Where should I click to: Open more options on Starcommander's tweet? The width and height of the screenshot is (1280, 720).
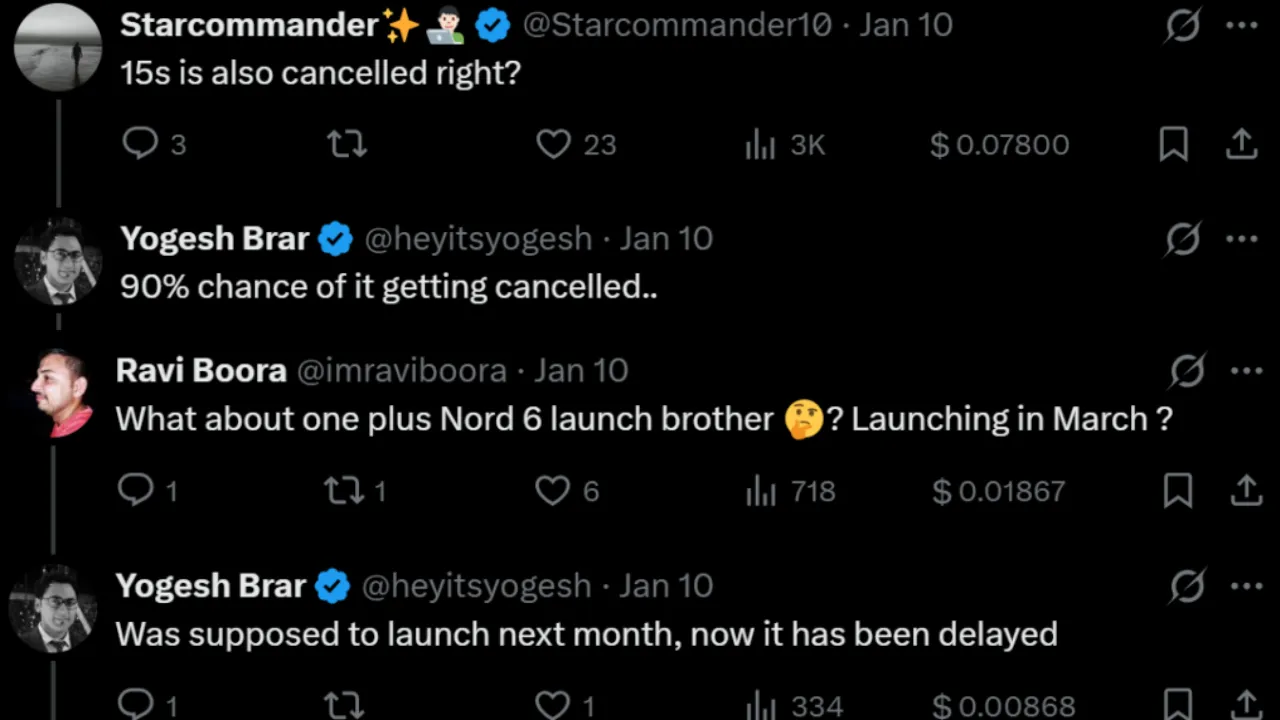pos(1241,26)
